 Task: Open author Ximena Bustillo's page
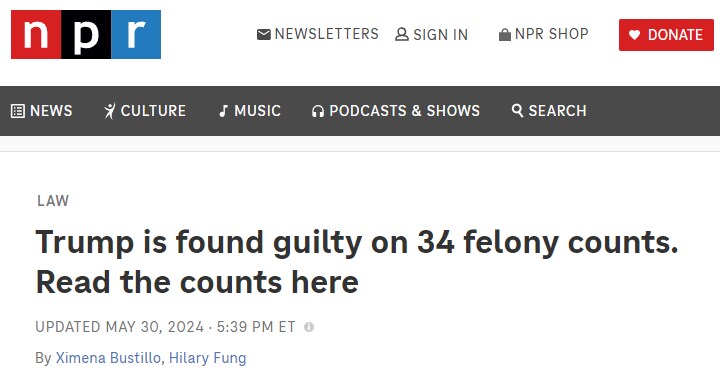coord(108,358)
